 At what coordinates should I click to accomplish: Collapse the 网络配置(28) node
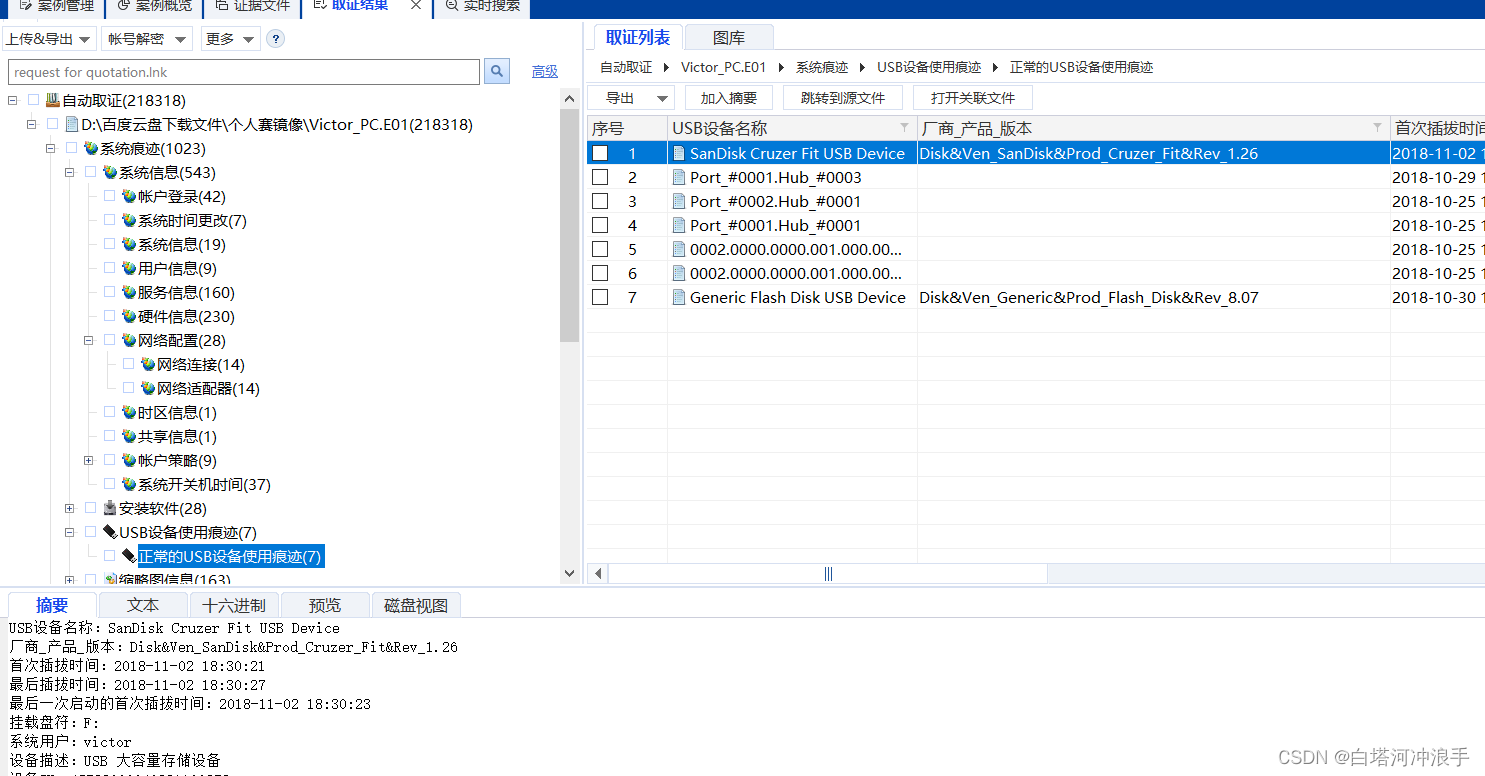click(89, 340)
